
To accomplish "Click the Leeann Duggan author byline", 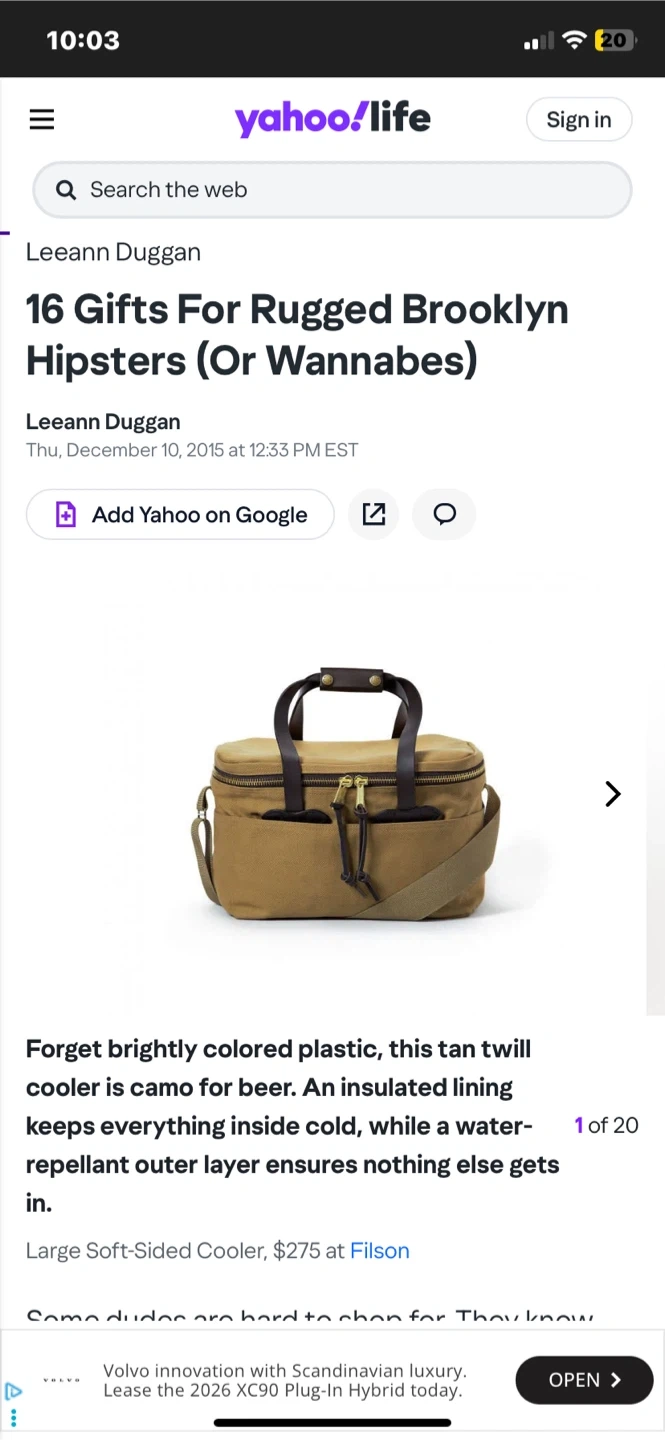I will [x=103, y=422].
